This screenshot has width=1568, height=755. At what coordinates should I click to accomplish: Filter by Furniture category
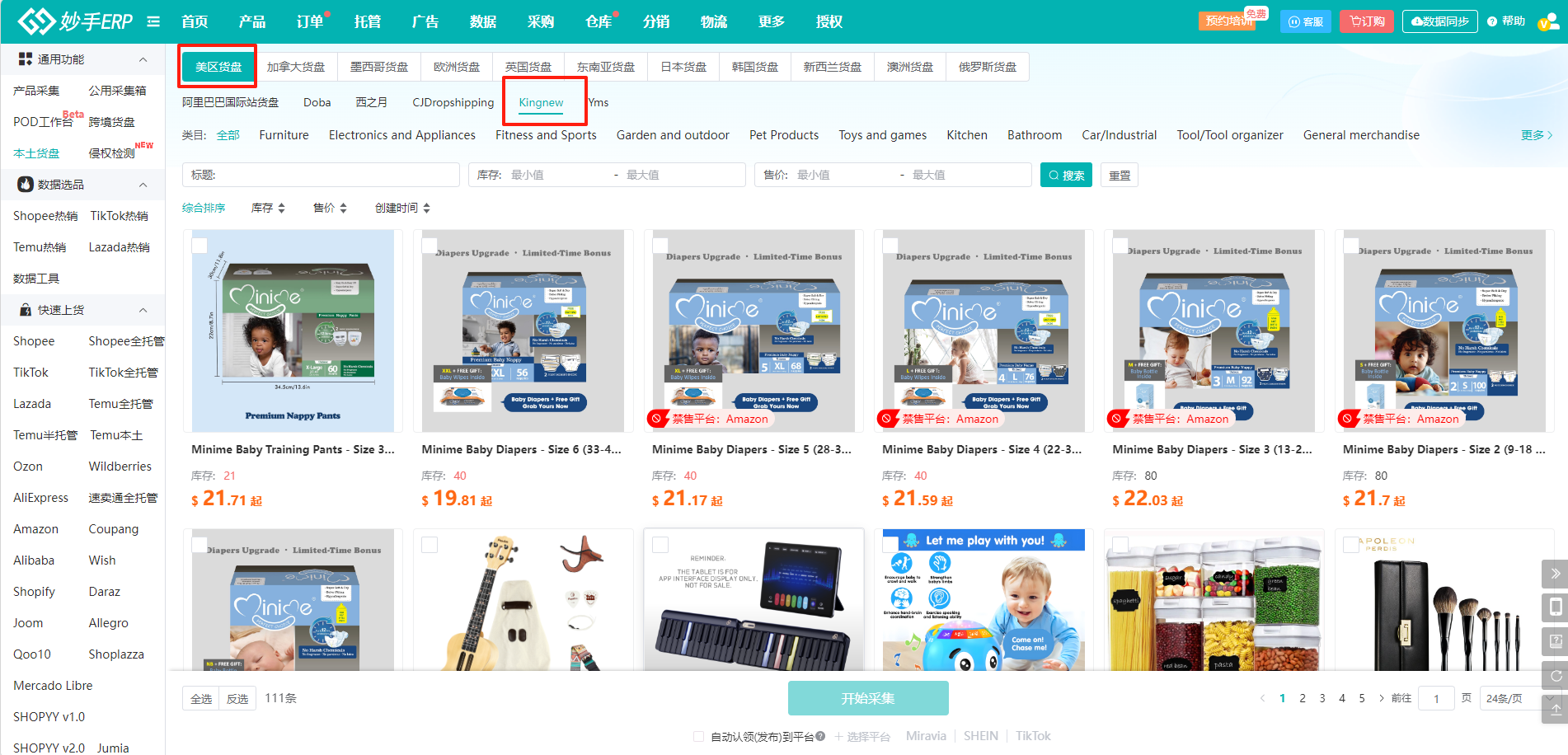click(x=284, y=135)
